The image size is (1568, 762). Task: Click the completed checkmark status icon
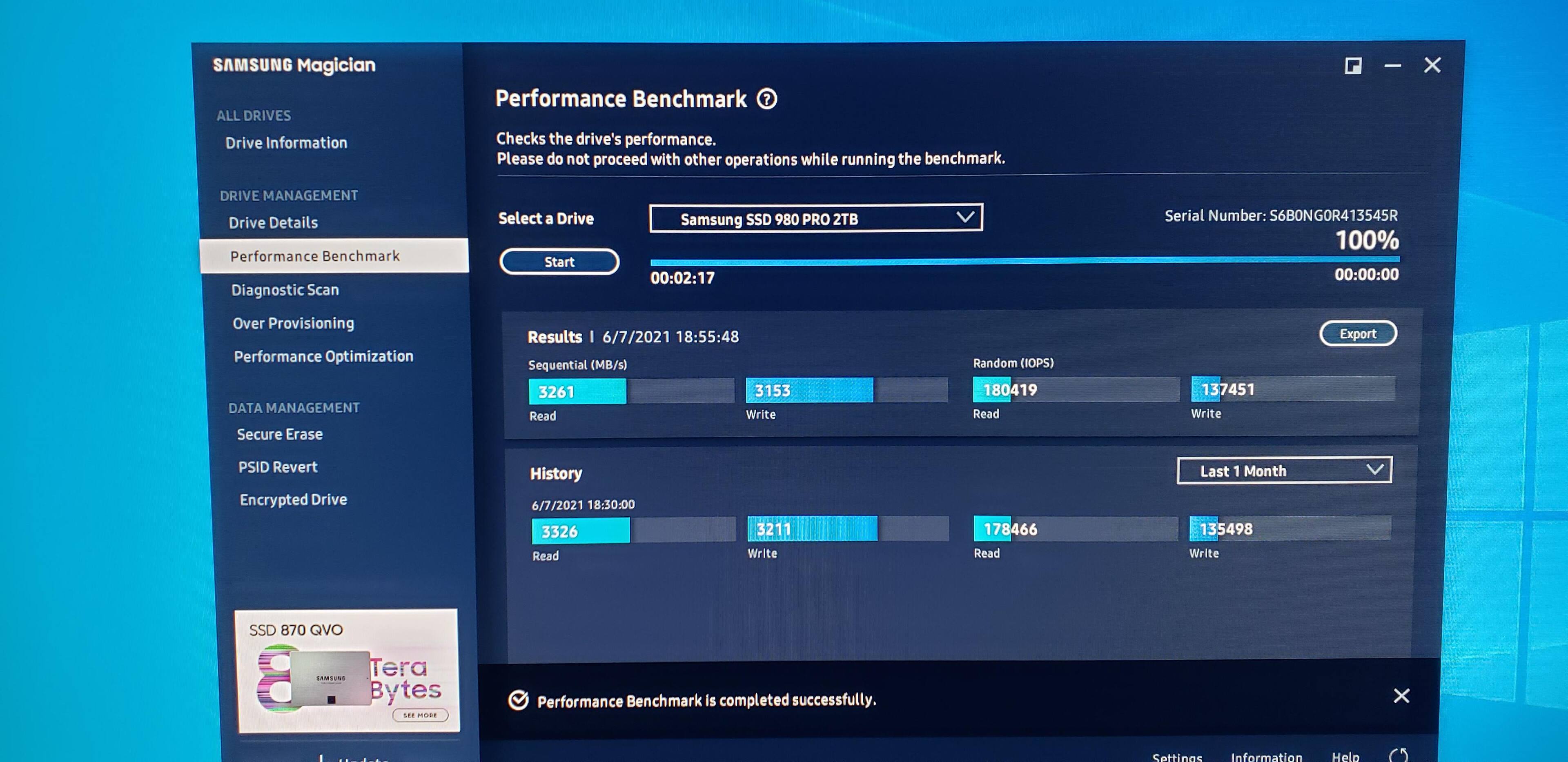(x=518, y=700)
